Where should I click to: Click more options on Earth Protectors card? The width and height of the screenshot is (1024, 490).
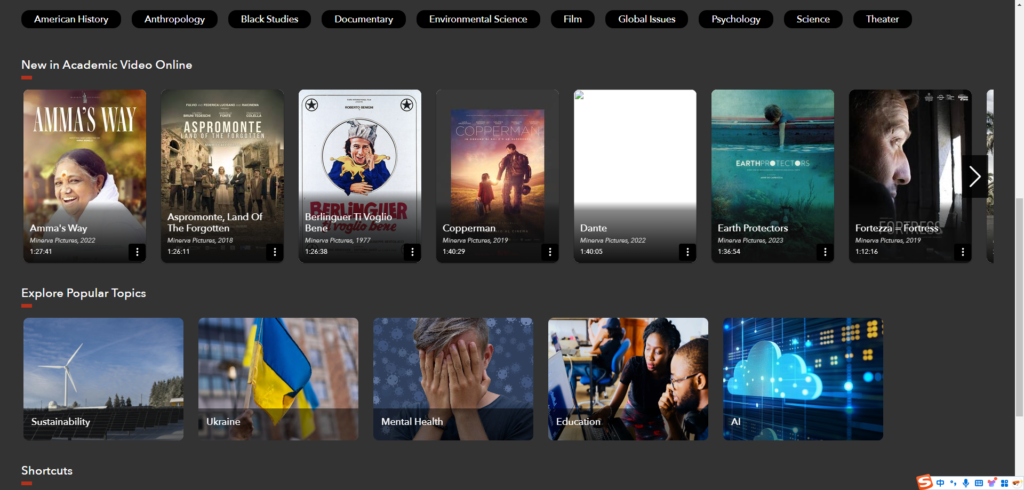pyautogui.click(x=825, y=252)
